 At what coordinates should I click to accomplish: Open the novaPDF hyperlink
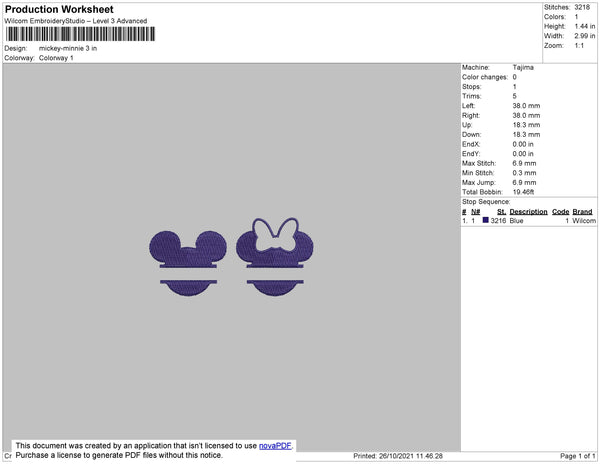click(275, 446)
